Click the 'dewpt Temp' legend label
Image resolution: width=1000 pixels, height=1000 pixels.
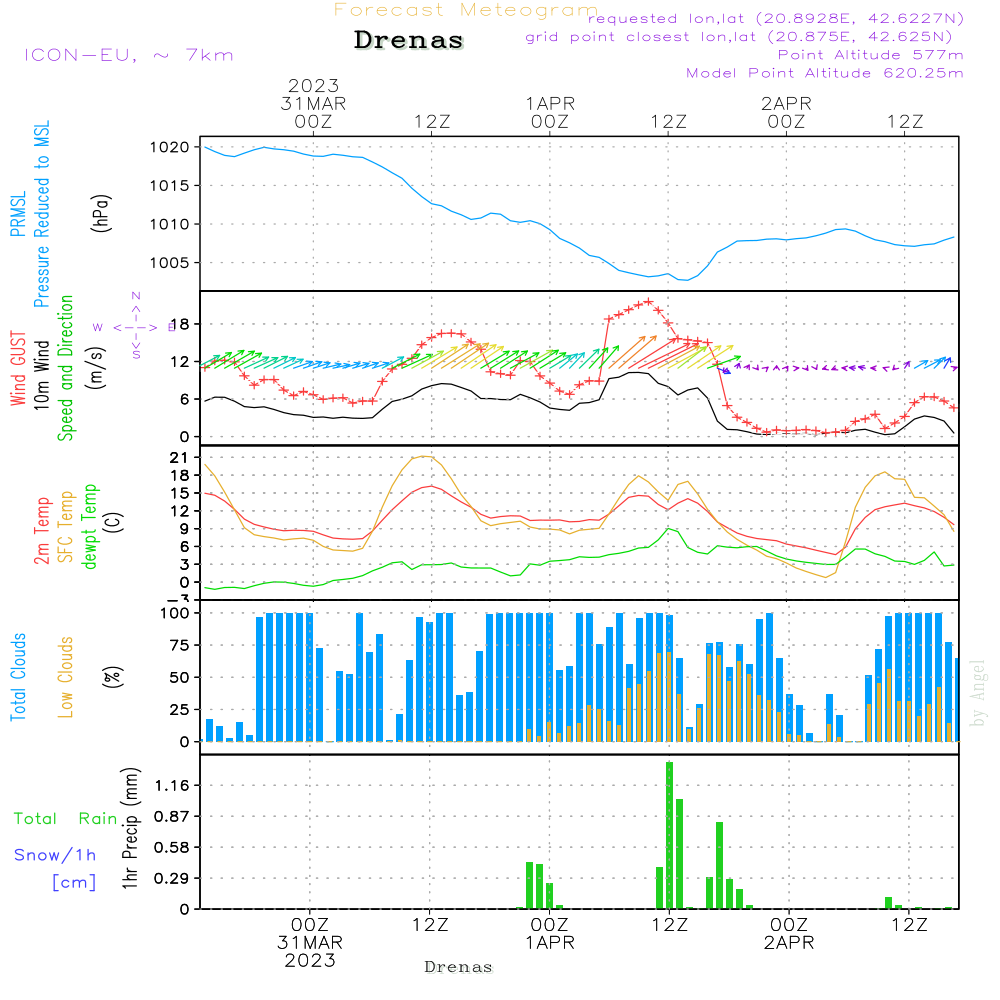click(x=89, y=526)
